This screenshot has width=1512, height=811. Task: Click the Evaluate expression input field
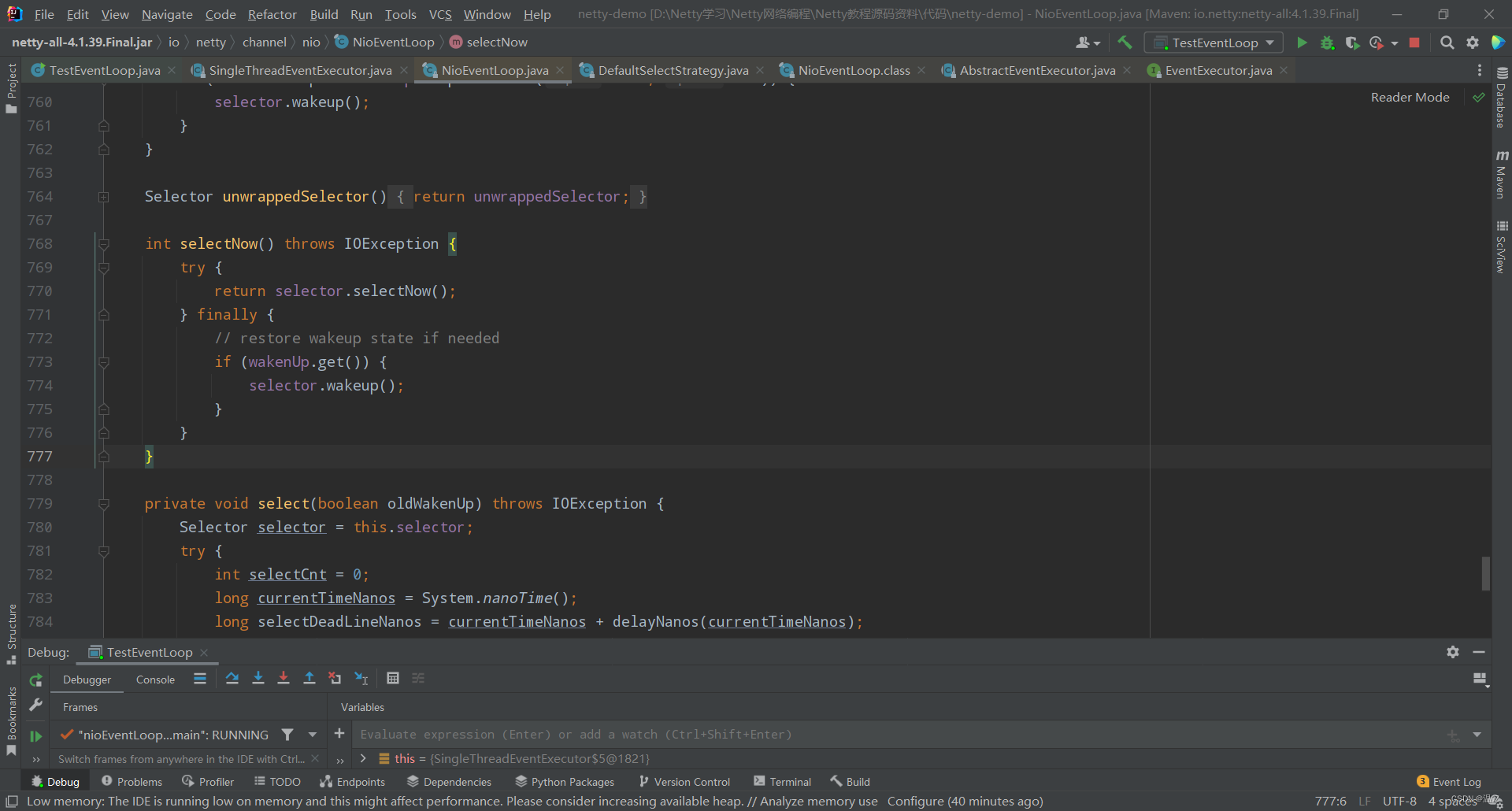click(898, 735)
